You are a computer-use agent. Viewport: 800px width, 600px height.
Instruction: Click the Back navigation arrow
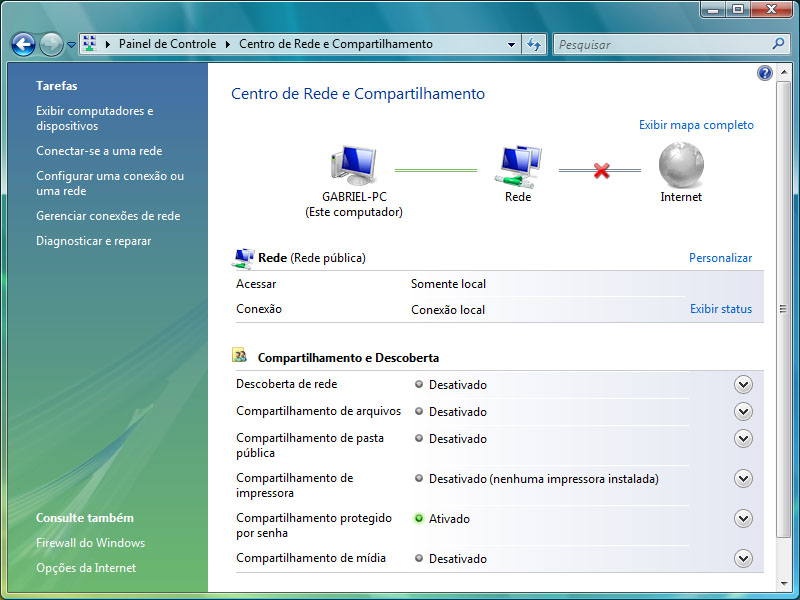click(x=21, y=44)
